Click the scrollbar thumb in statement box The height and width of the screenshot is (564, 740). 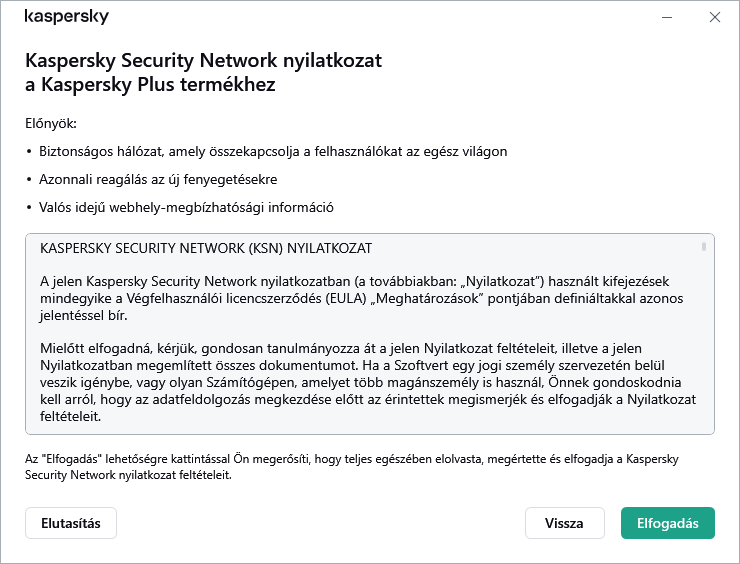point(704,246)
